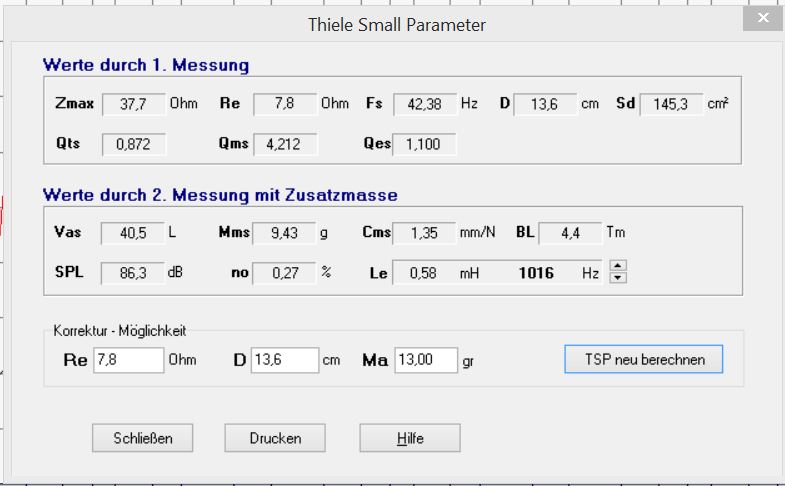This screenshot has width=785, height=486.
Task: Focus the D correction input field
Action: pos(284,360)
